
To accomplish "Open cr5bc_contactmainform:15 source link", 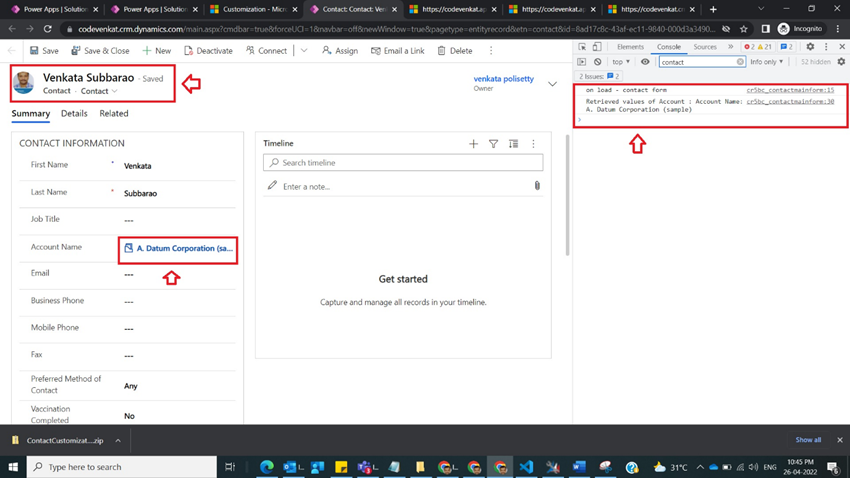I will point(790,90).
